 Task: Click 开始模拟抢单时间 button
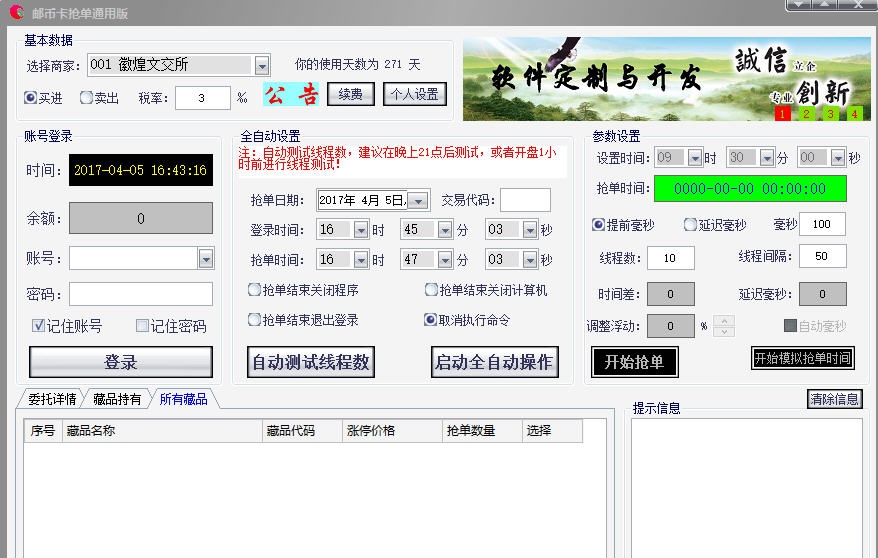[803, 358]
